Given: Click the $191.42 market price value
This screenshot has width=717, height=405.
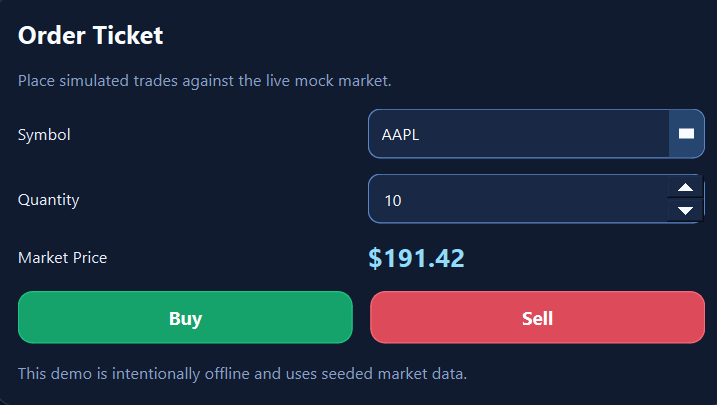Looking at the screenshot, I should coord(416,258).
